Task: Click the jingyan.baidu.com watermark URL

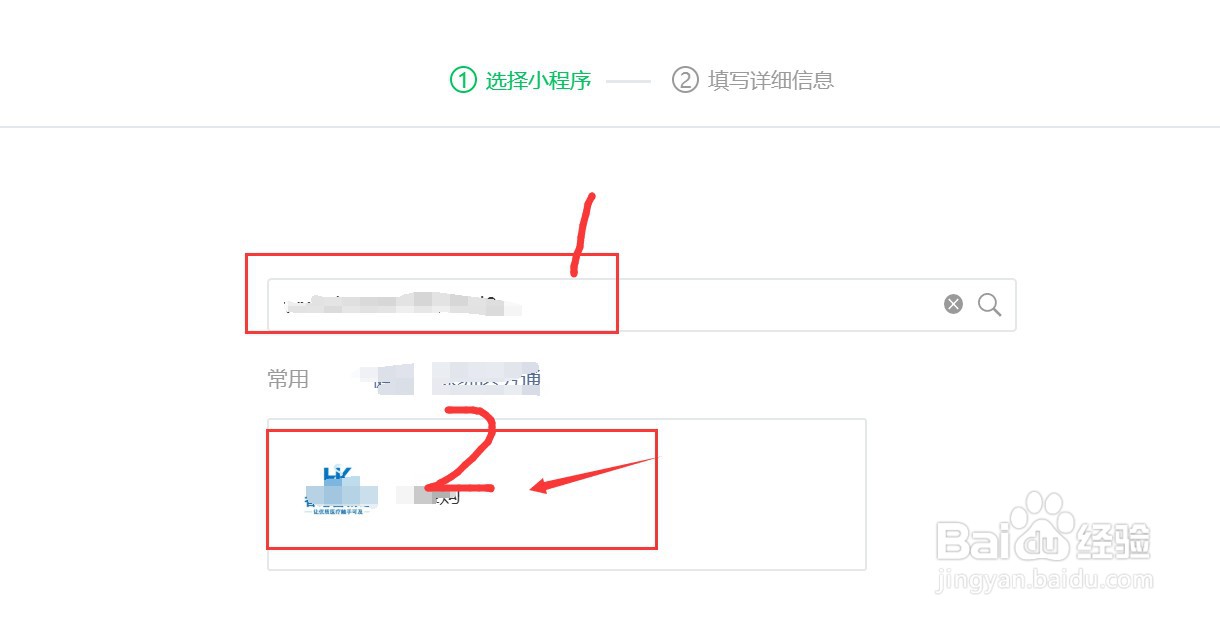Action: tap(1044, 580)
